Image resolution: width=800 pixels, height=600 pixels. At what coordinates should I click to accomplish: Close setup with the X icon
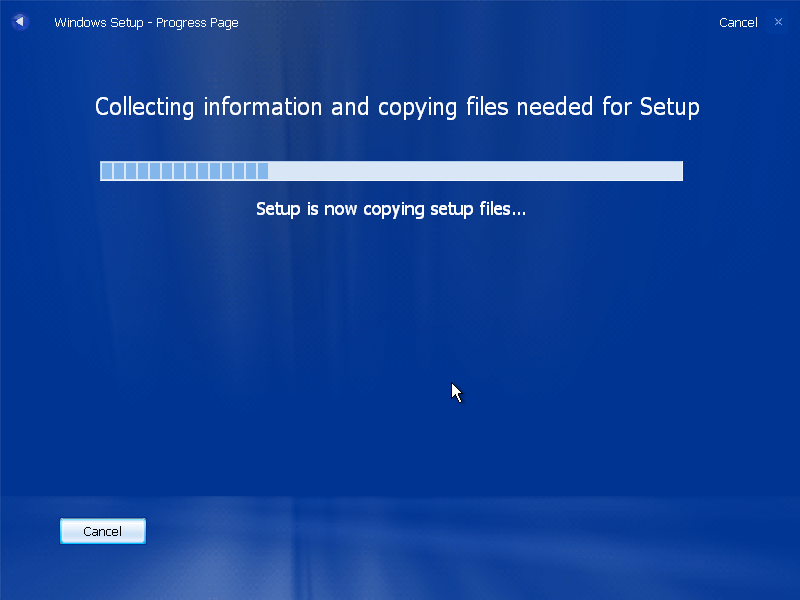tap(778, 22)
